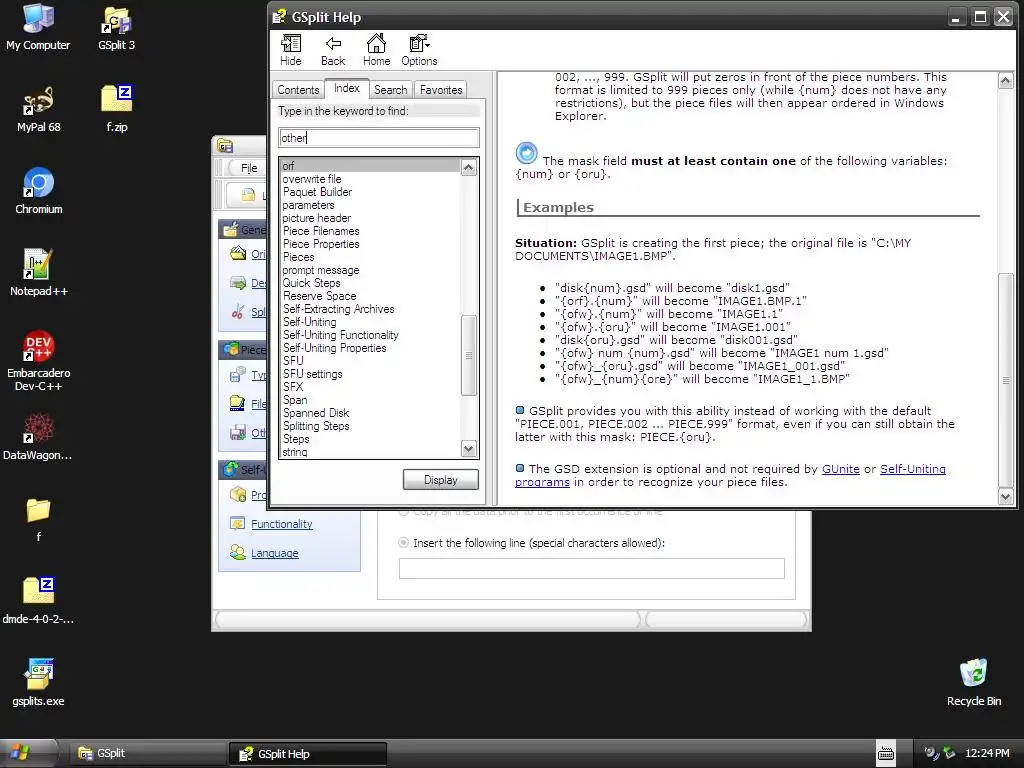Select 'picture header' index entry
1024x768 pixels.
pyautogui.click(x=317, y=218)
